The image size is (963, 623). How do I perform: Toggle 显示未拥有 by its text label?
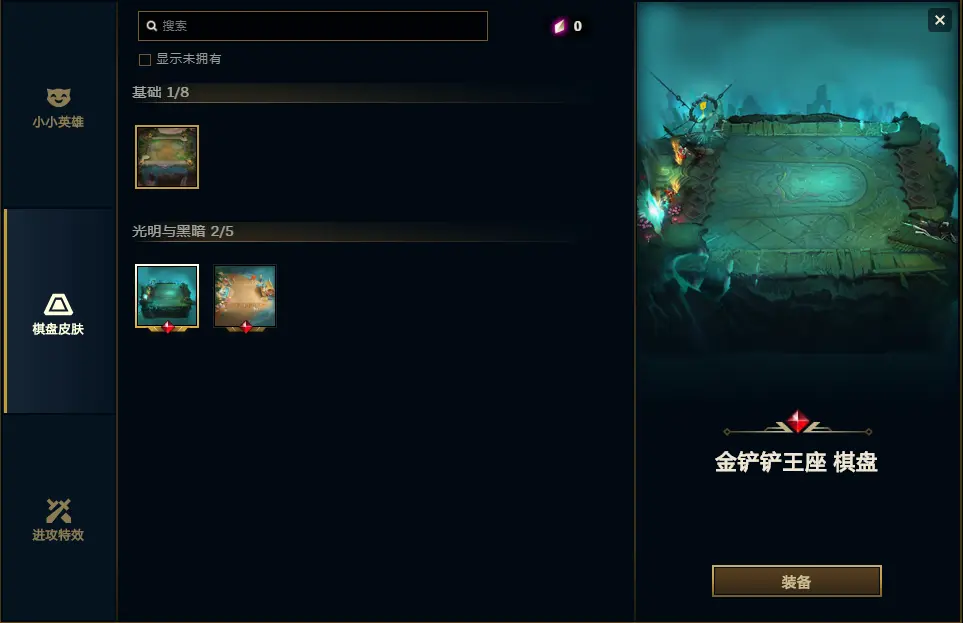pyautogui.click(x=189, y=59)
